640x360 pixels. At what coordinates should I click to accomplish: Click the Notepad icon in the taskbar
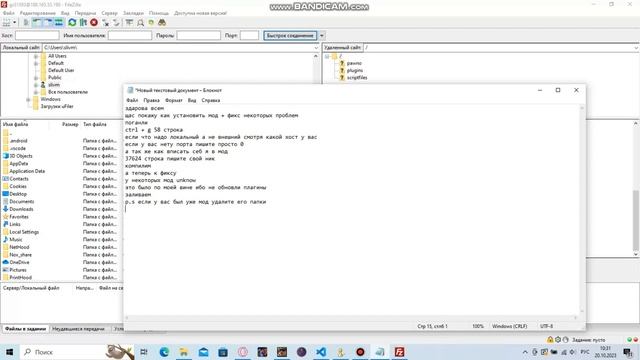pyautogui.click(x=380, y=352)
